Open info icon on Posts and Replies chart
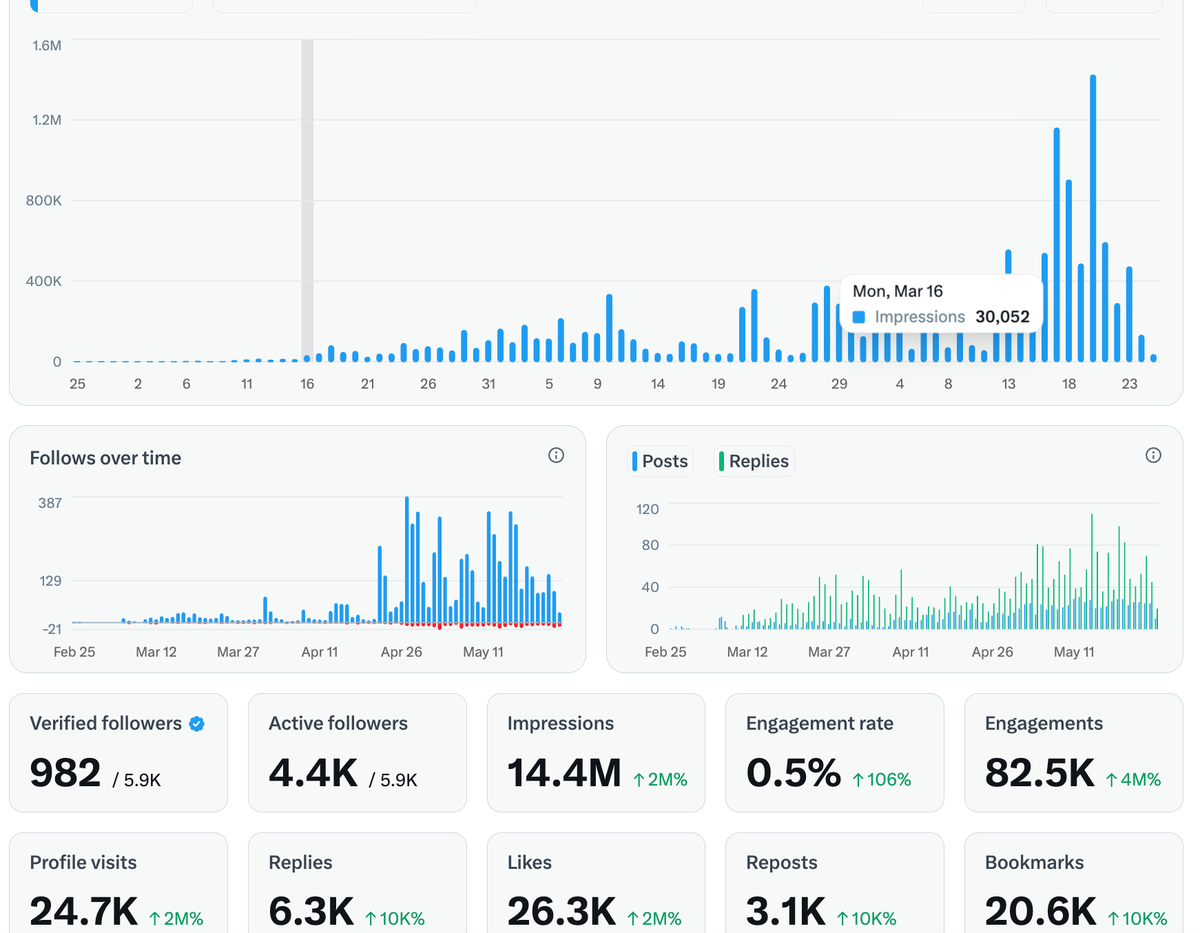Image resolution: width=1200 pixels, height=933 pixels. coord(1153,455)
